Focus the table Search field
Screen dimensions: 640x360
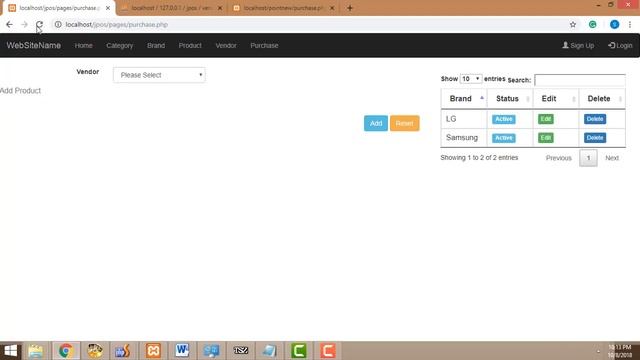580,80
